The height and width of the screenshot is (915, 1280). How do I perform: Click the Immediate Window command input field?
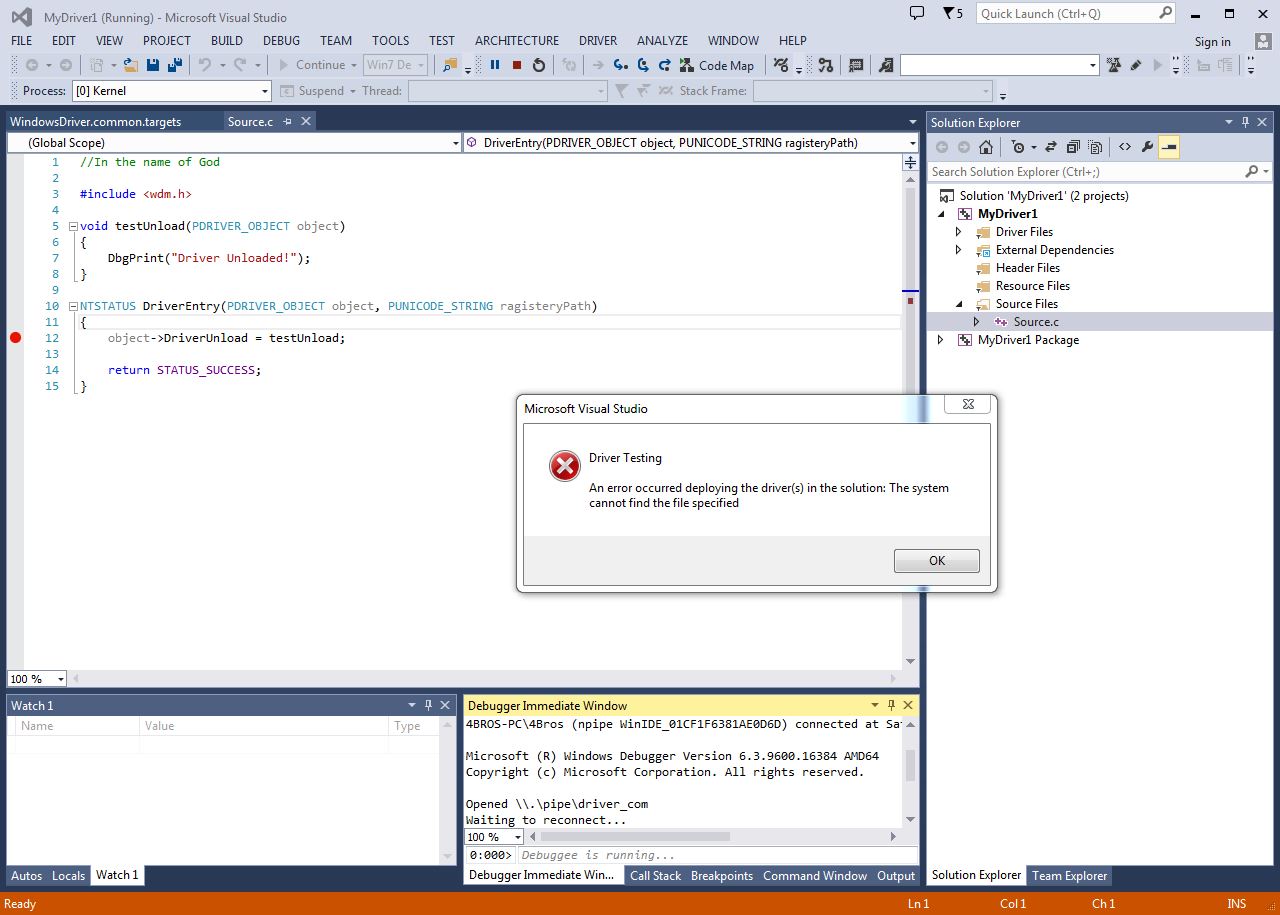tap(716, 855)
